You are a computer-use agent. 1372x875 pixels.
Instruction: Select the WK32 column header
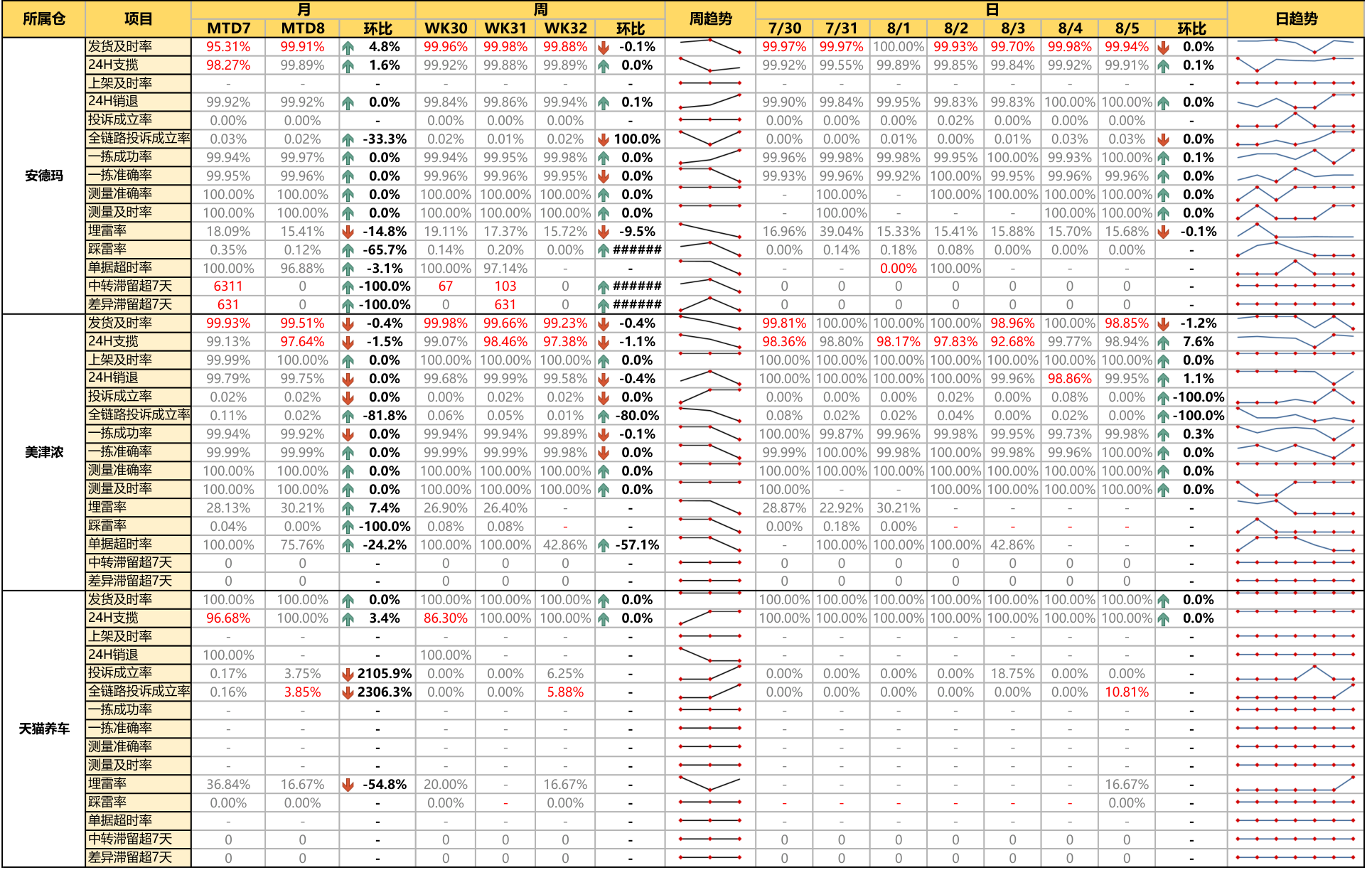tap(565, 28)
